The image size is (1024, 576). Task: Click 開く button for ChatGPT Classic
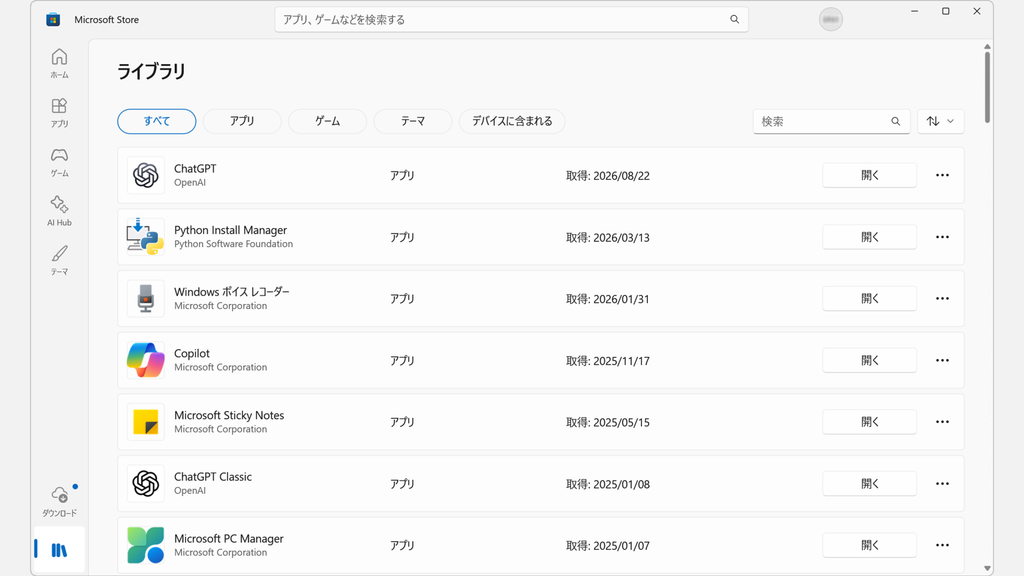(x=869, y=484)
